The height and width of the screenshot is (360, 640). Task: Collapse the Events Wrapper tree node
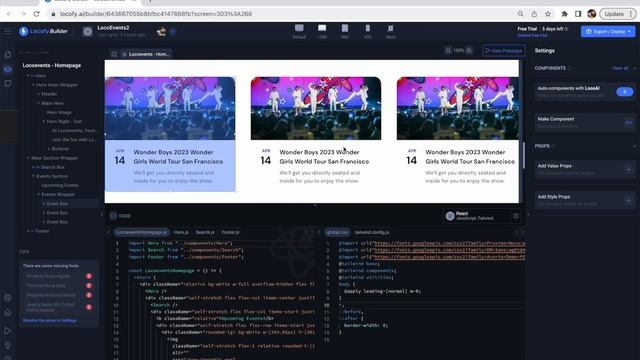[x=39, y=194]
